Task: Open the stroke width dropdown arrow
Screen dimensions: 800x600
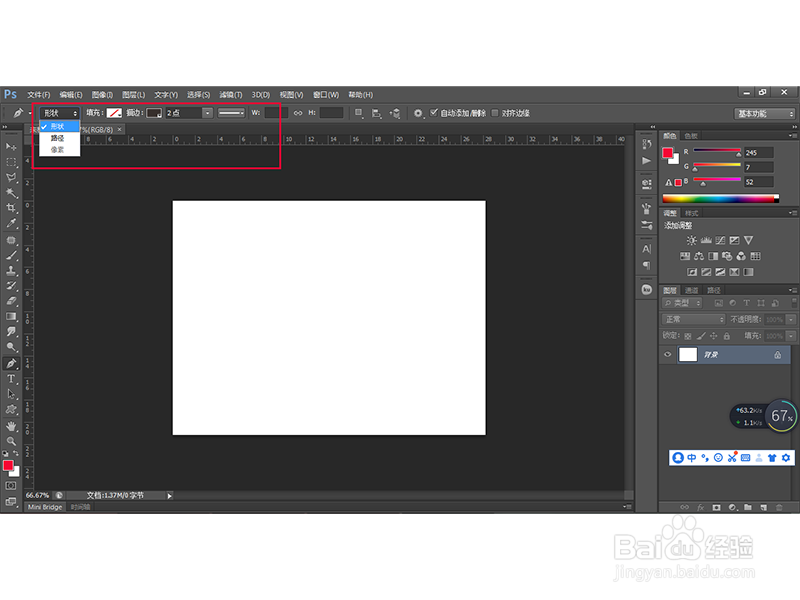Action: pos(207,113)
